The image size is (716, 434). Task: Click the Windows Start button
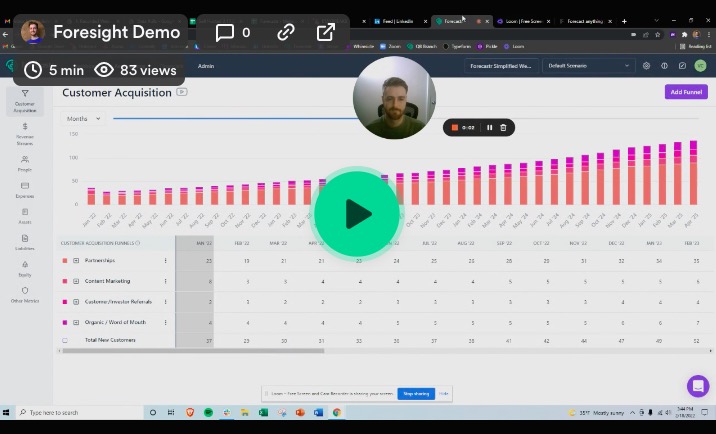point(6,412)
